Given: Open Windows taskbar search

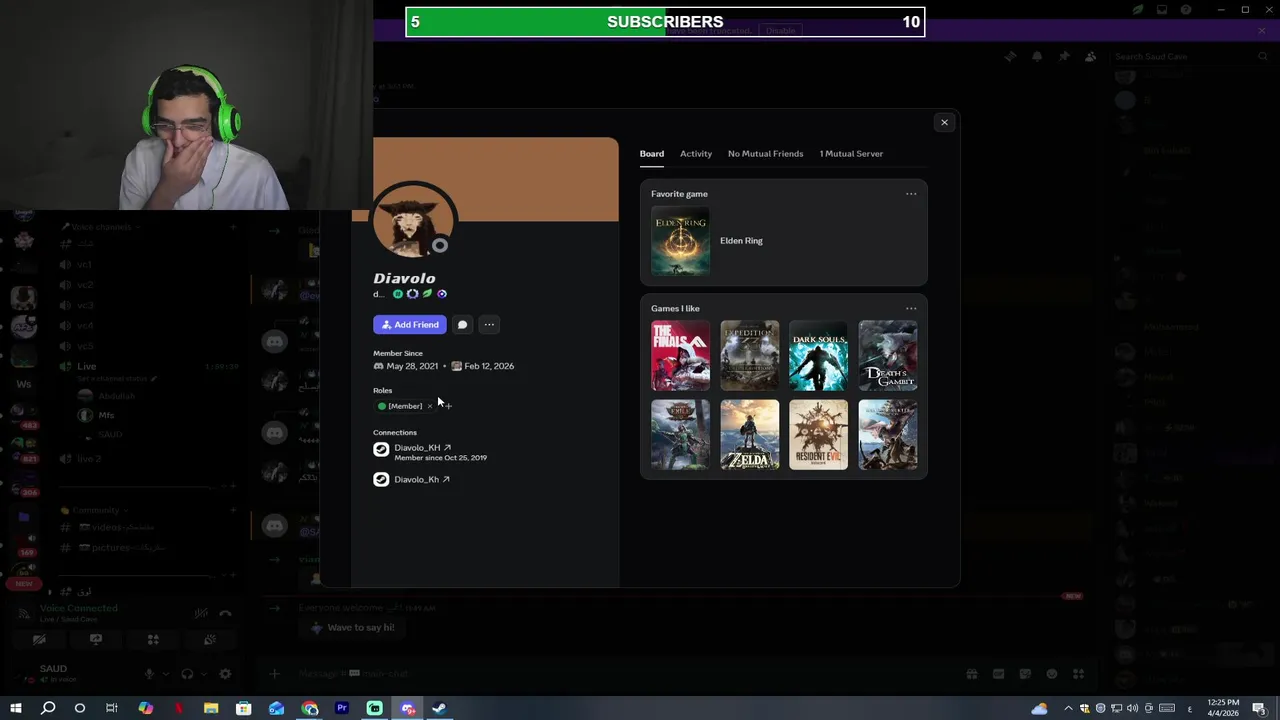Looking at the screenshot, I should click(x=48, y=709).
